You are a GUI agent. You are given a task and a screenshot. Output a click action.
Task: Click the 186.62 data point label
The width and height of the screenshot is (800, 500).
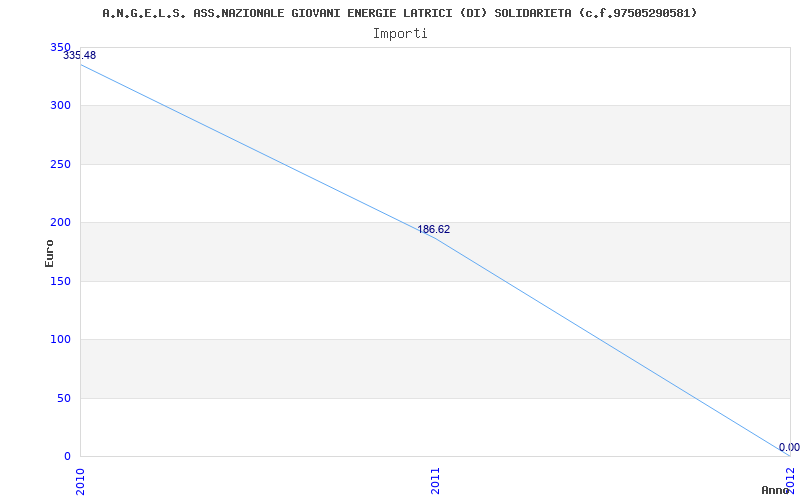coord(434,230)
